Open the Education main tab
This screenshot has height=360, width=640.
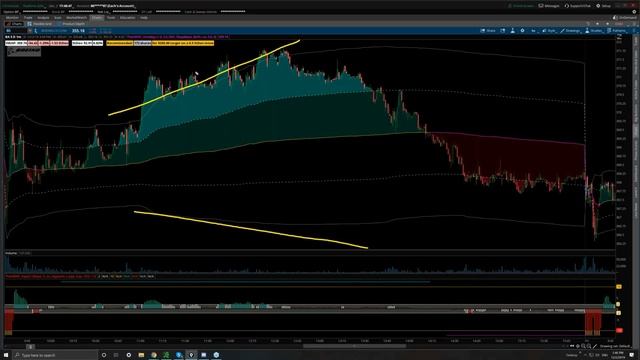tap(127, 18)
